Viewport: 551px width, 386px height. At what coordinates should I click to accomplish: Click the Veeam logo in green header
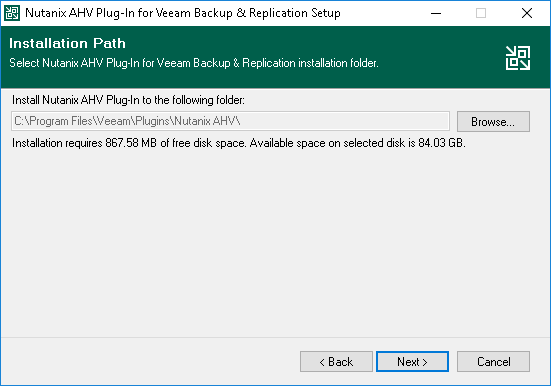(x=518, y=58)
